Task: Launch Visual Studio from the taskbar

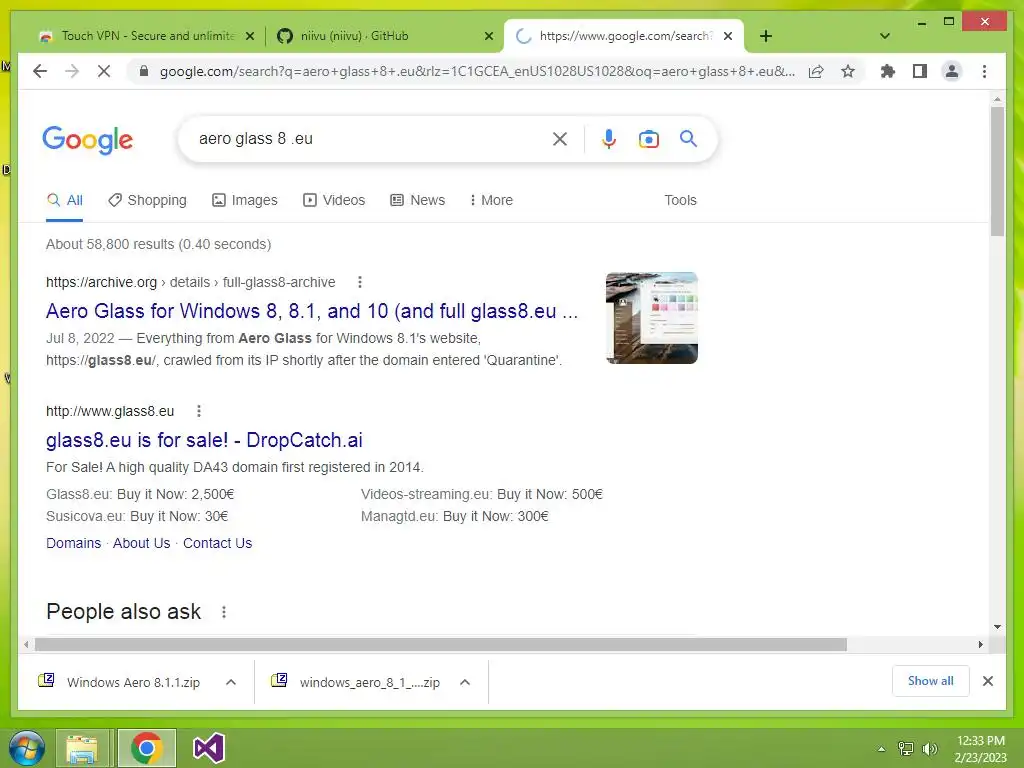Action: (209, 748)
